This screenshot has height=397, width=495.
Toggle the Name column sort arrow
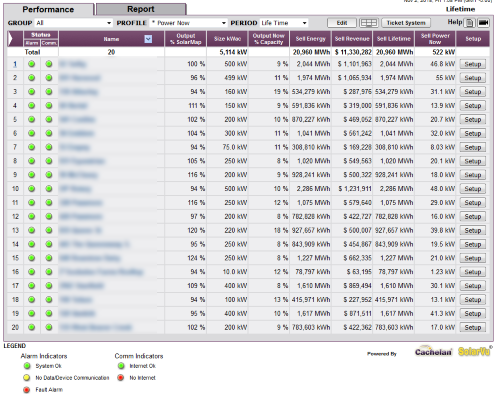(x=148, y=39)
